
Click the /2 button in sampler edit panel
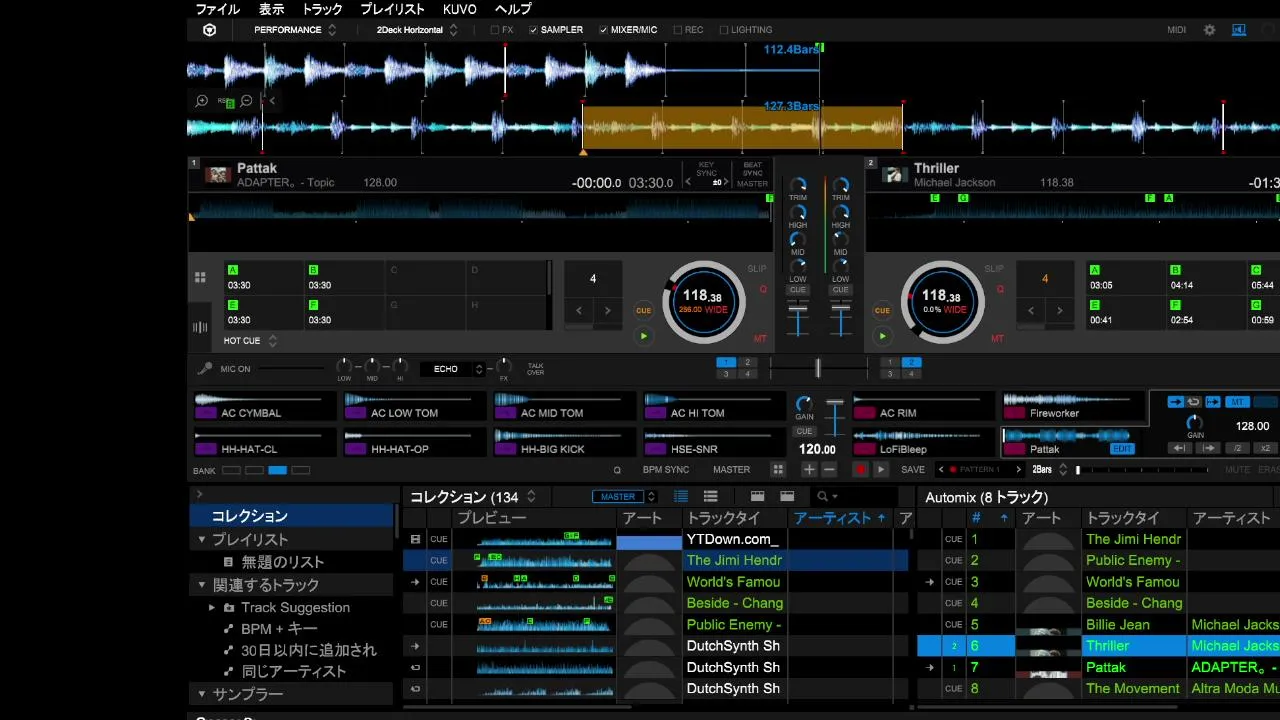(1238, 448)
